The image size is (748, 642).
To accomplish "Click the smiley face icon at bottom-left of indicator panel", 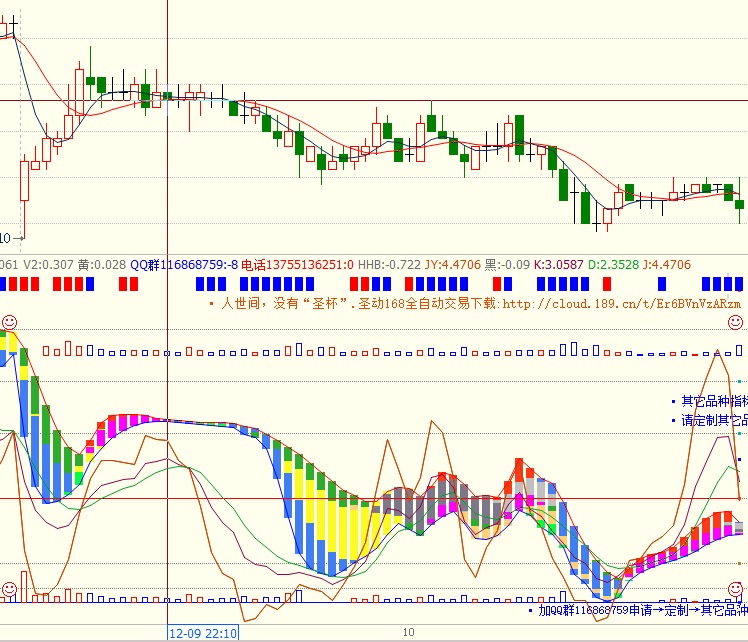I will [9, 589].
